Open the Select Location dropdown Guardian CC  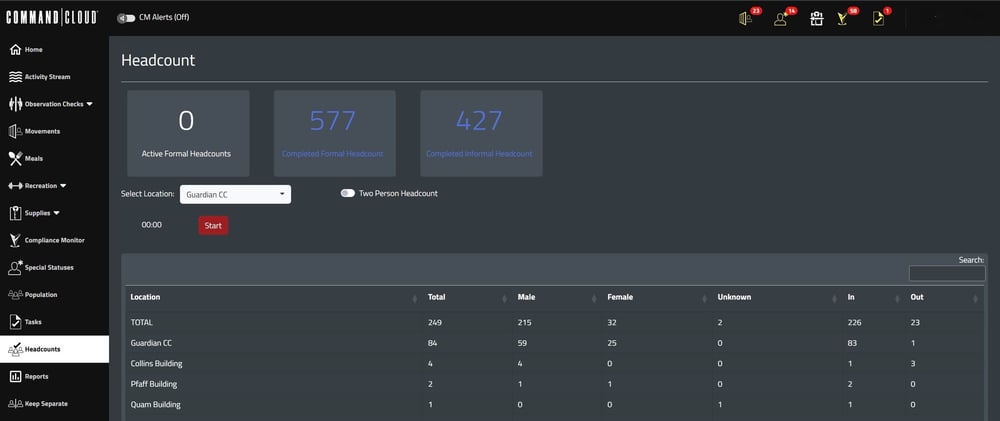235,195
